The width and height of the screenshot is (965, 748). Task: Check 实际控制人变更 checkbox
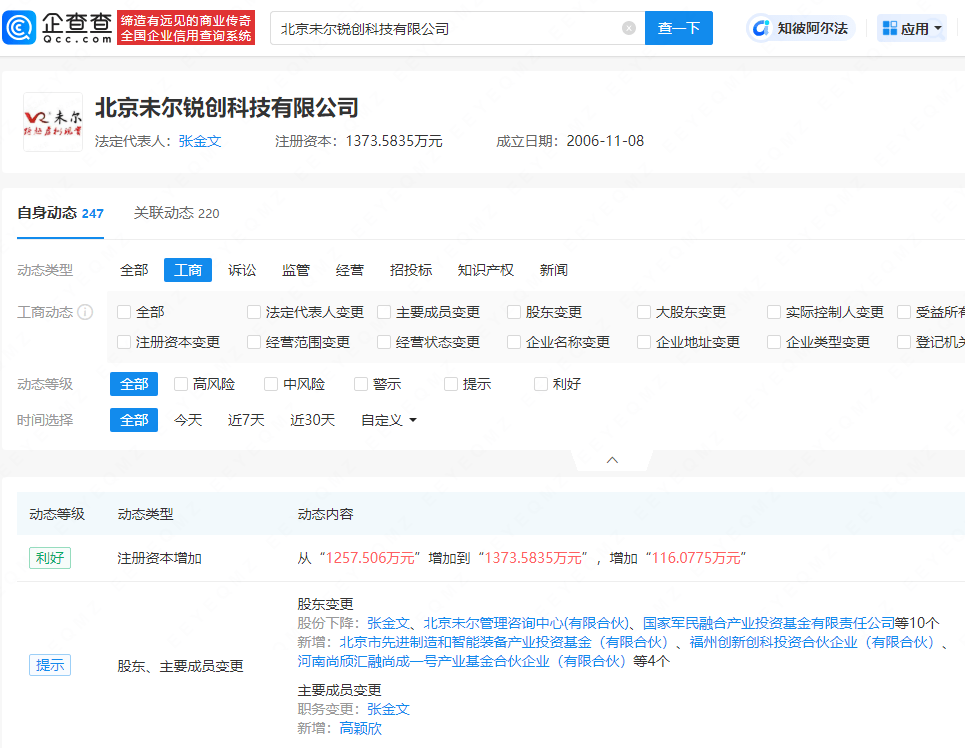774,313
